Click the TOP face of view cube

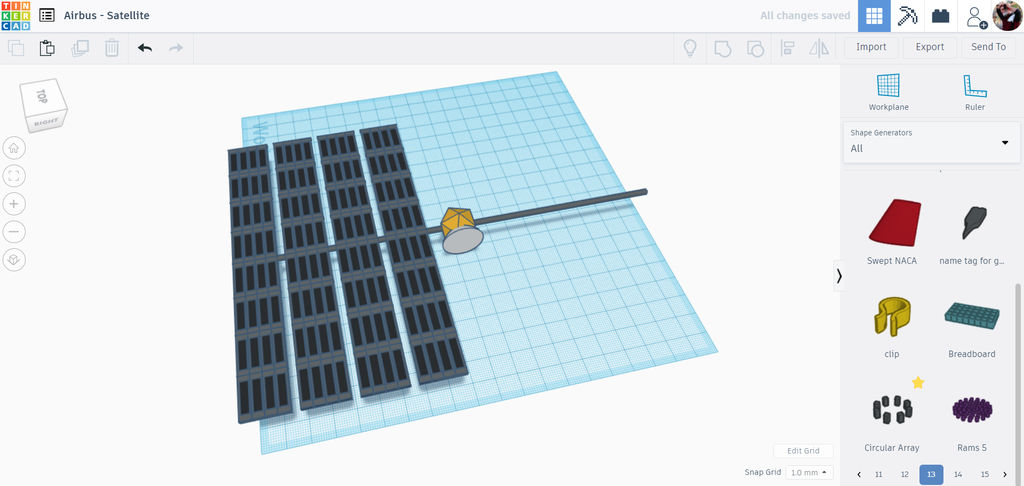pyautogui.click(x=42, y=97)
